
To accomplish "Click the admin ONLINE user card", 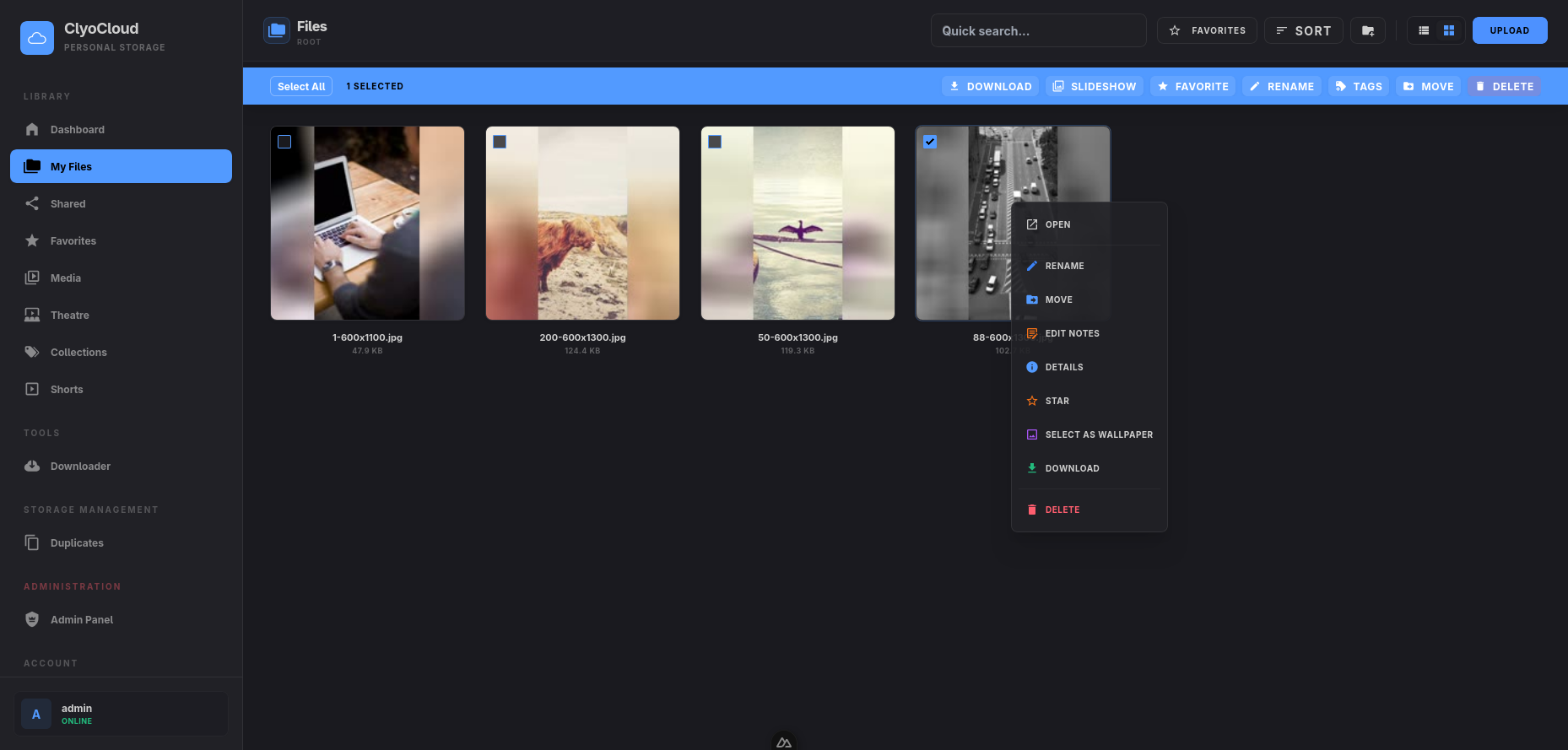I will [x=121, y=714].
